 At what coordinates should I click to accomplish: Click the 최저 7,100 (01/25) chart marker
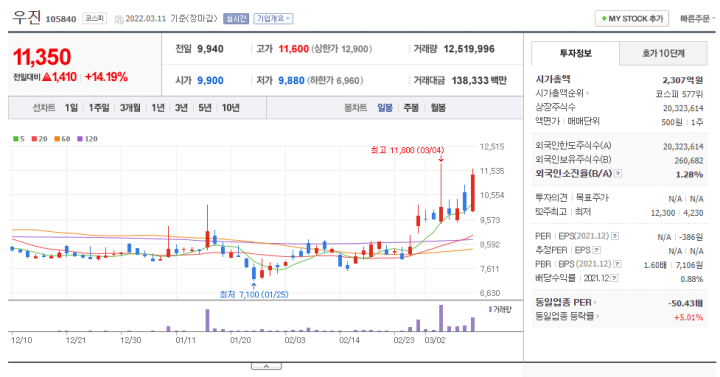(x=254, y=294)
